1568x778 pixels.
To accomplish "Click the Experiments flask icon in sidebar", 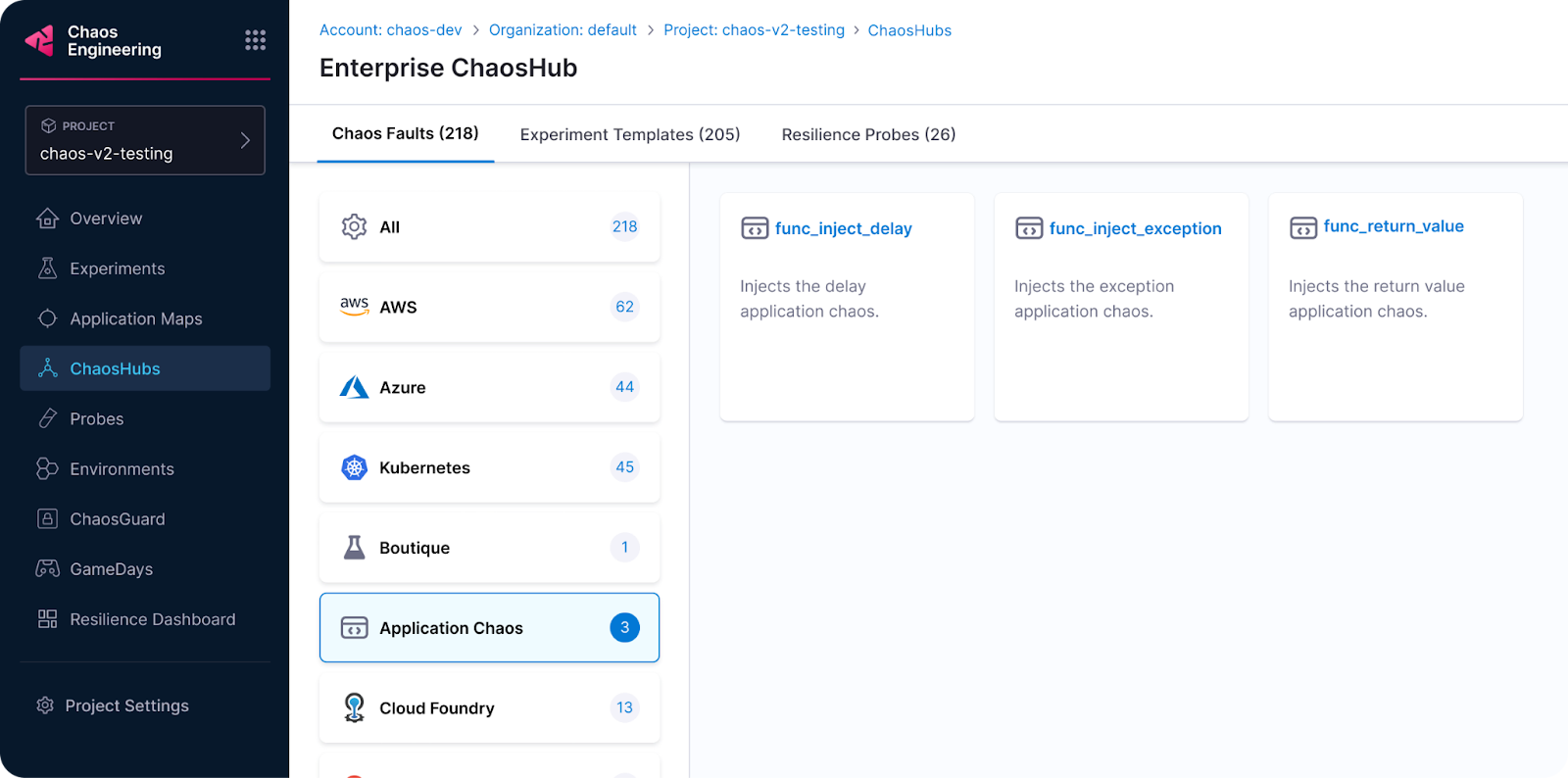I will pyautogui.click(x=47, y=268).
